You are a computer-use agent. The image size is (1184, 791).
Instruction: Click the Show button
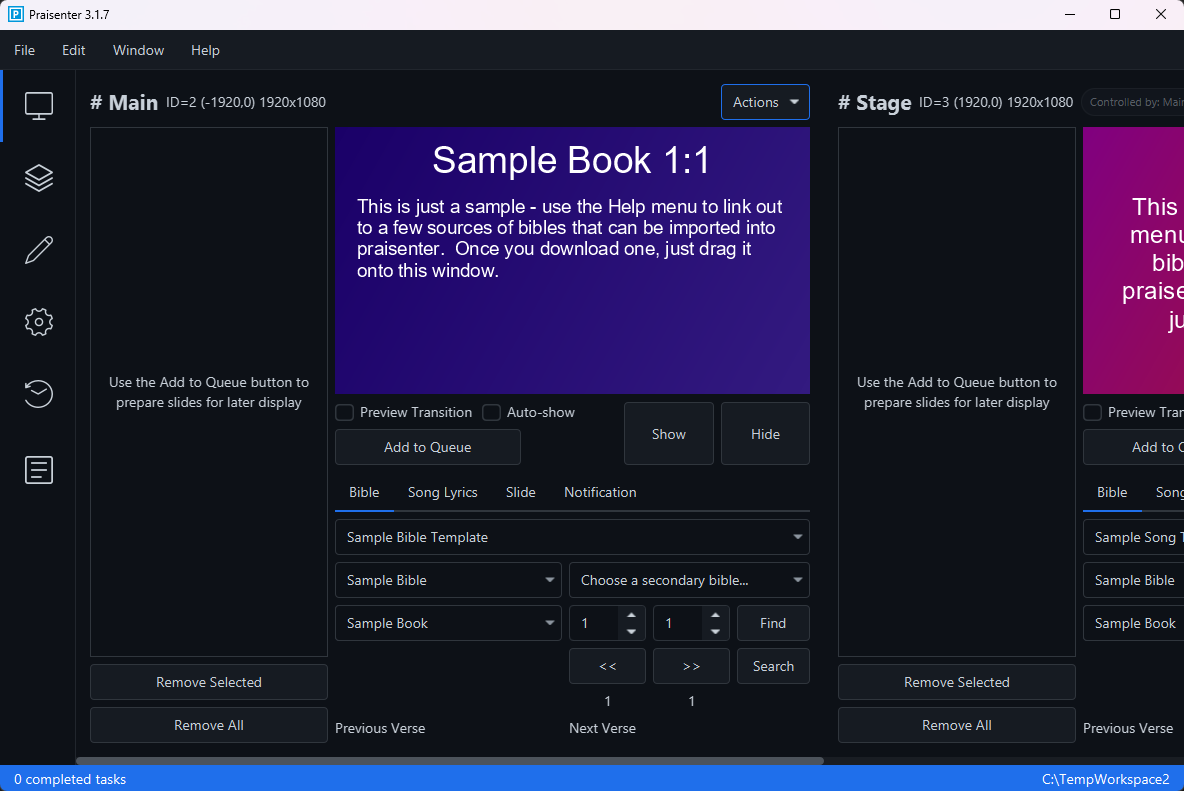point(668,433)
